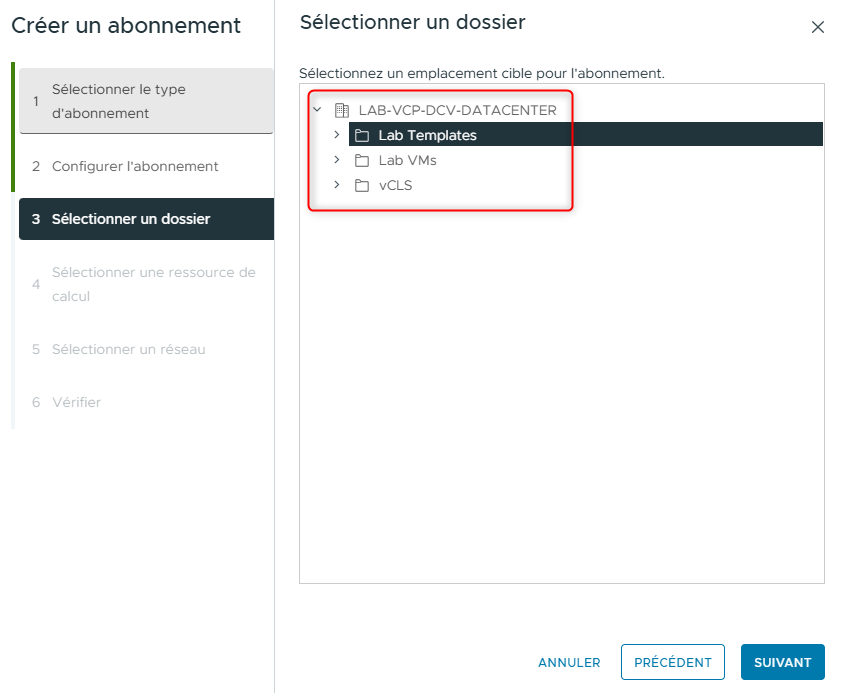Image resolution: width=843 pixels, height=693 pixels.
Task: Click the vCLS folder icon
Action: (x=361, y=185)
